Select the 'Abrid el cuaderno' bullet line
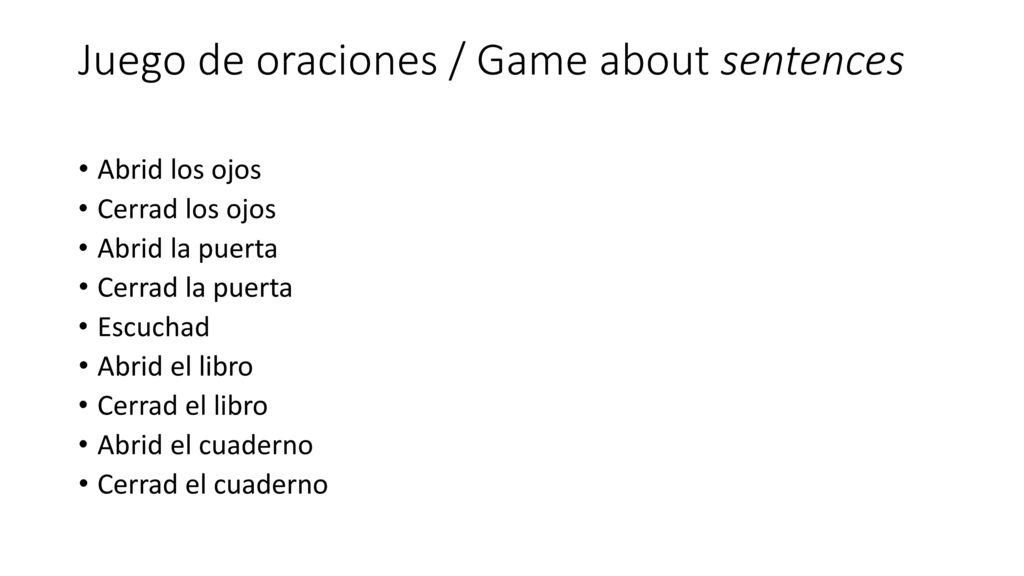 click(205, 445)
